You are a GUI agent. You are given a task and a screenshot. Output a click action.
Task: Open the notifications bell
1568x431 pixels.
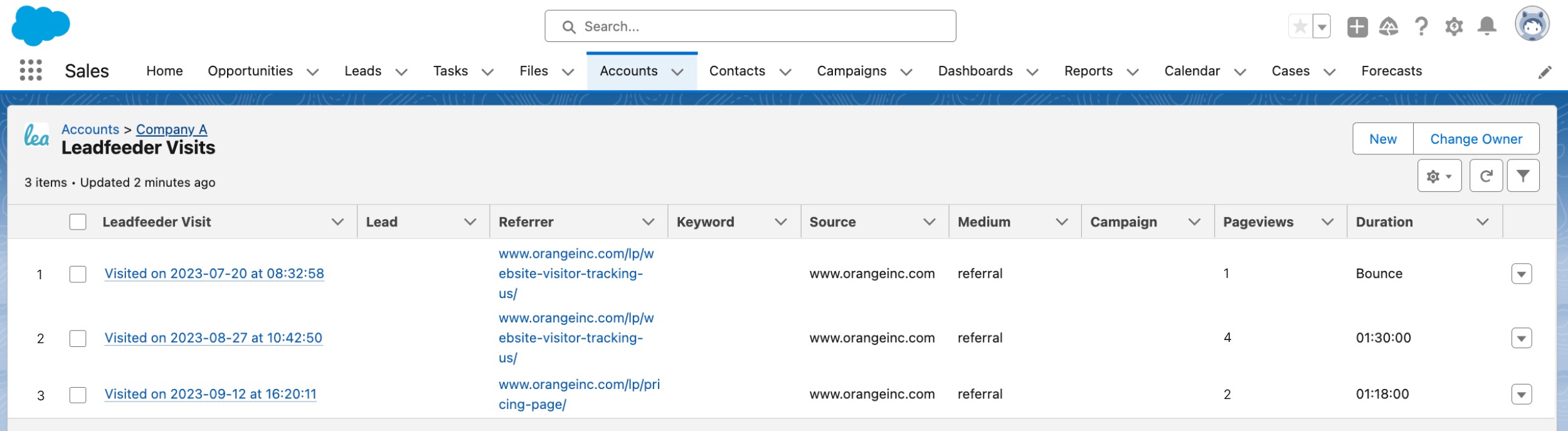pos(1486,26)
